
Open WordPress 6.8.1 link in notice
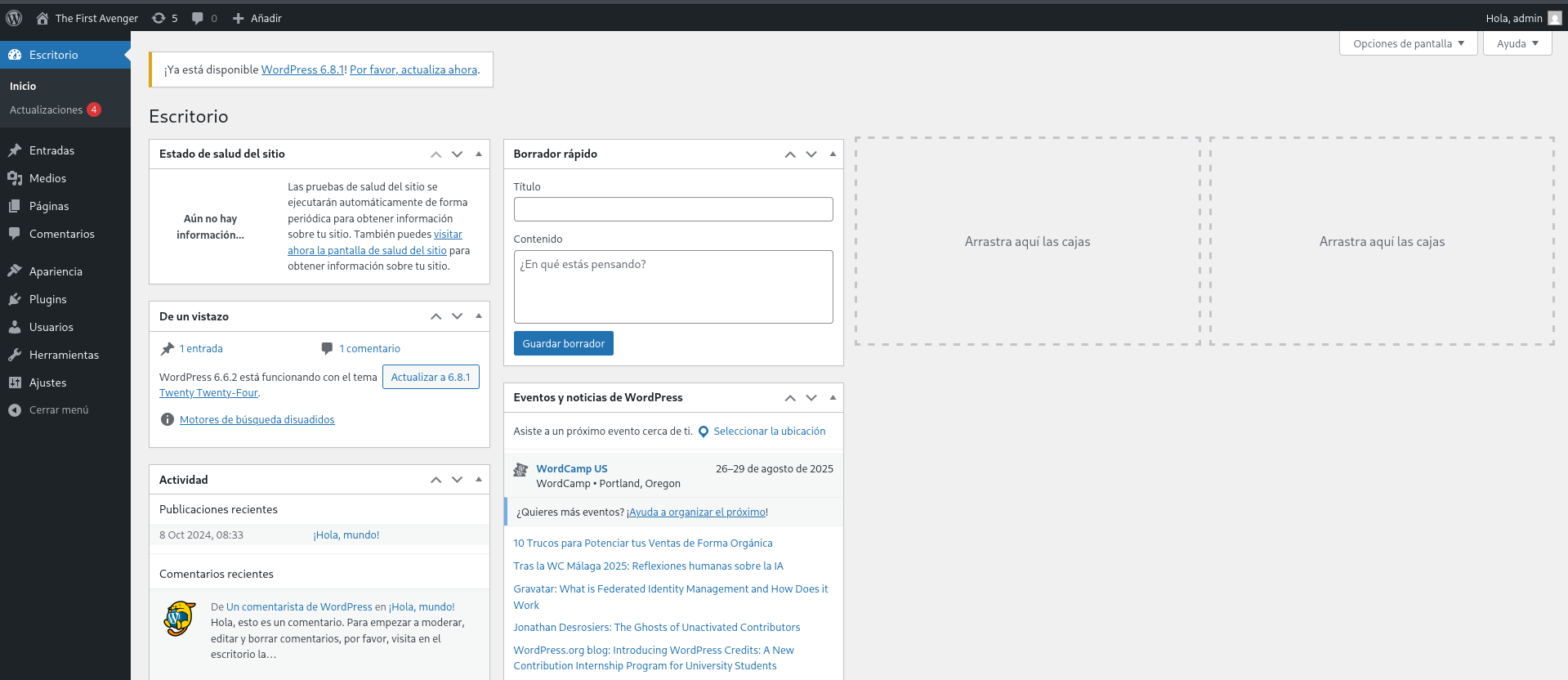(302, 69)
